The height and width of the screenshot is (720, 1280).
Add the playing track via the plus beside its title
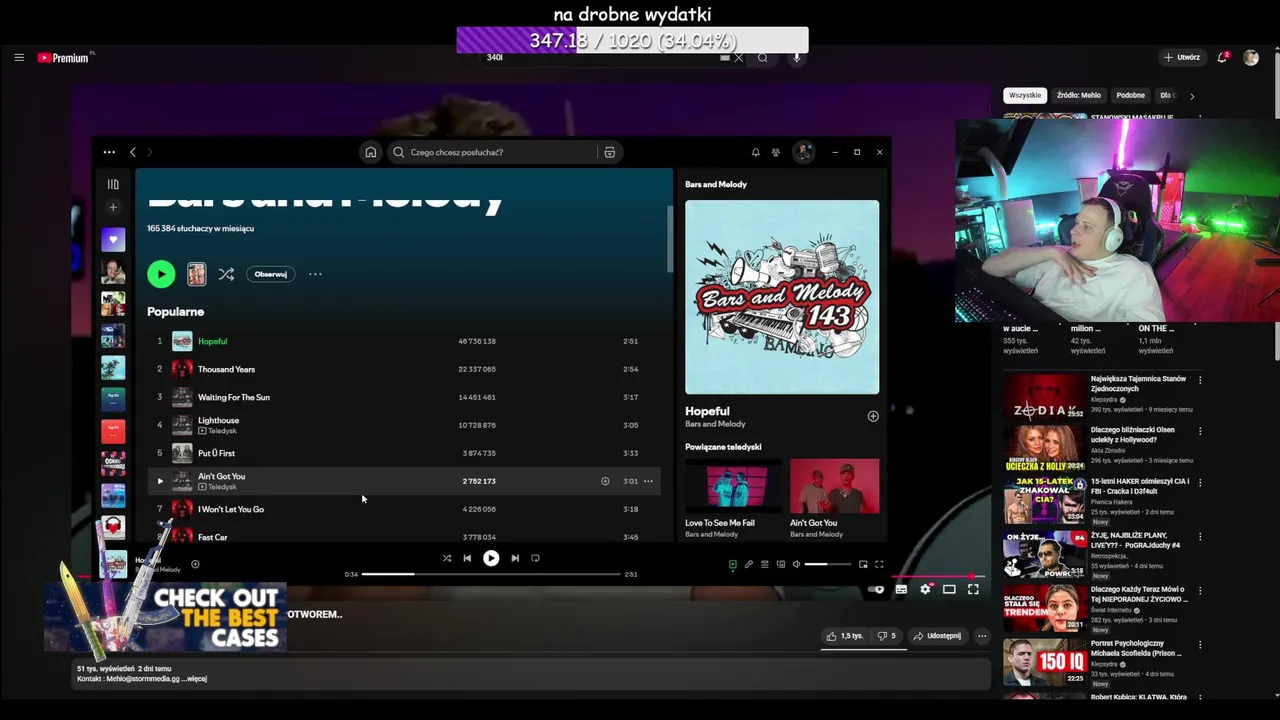pos(195,564)
